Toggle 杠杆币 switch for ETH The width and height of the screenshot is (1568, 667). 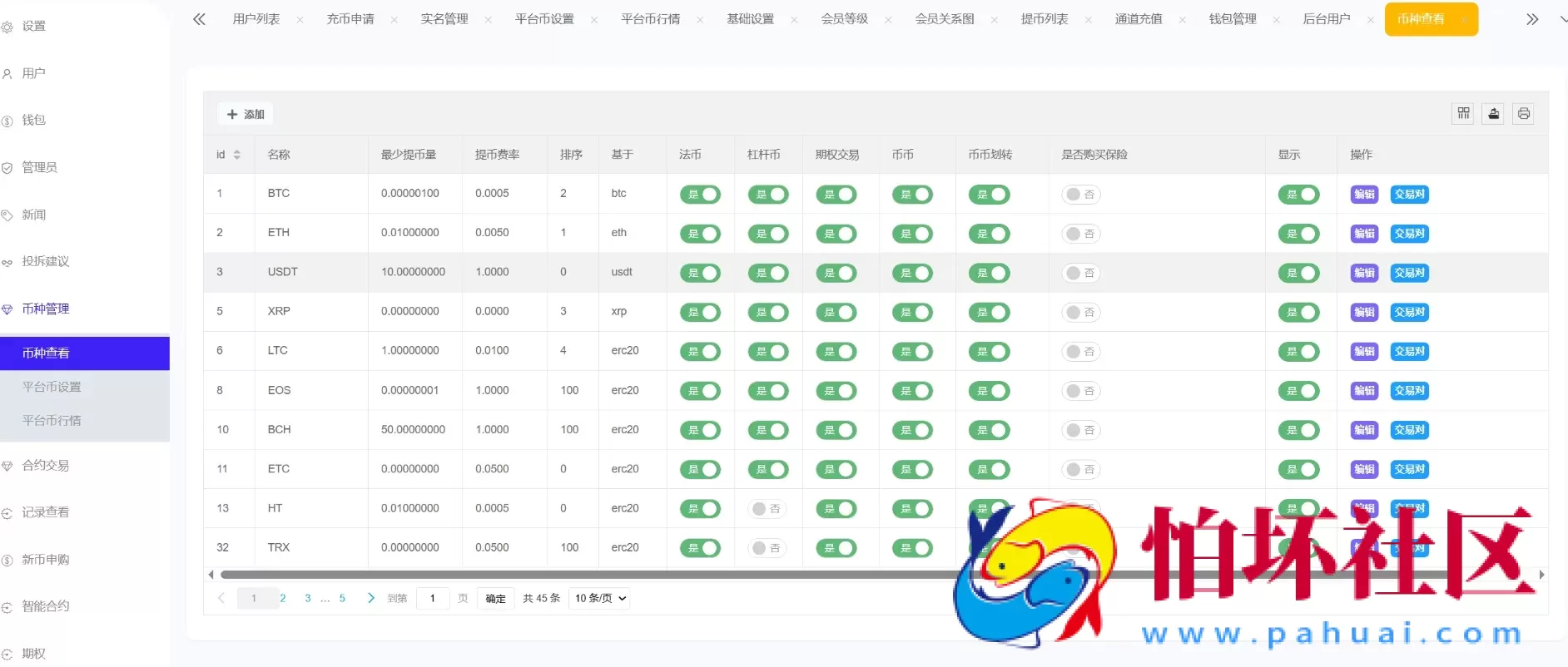[768, 234]
